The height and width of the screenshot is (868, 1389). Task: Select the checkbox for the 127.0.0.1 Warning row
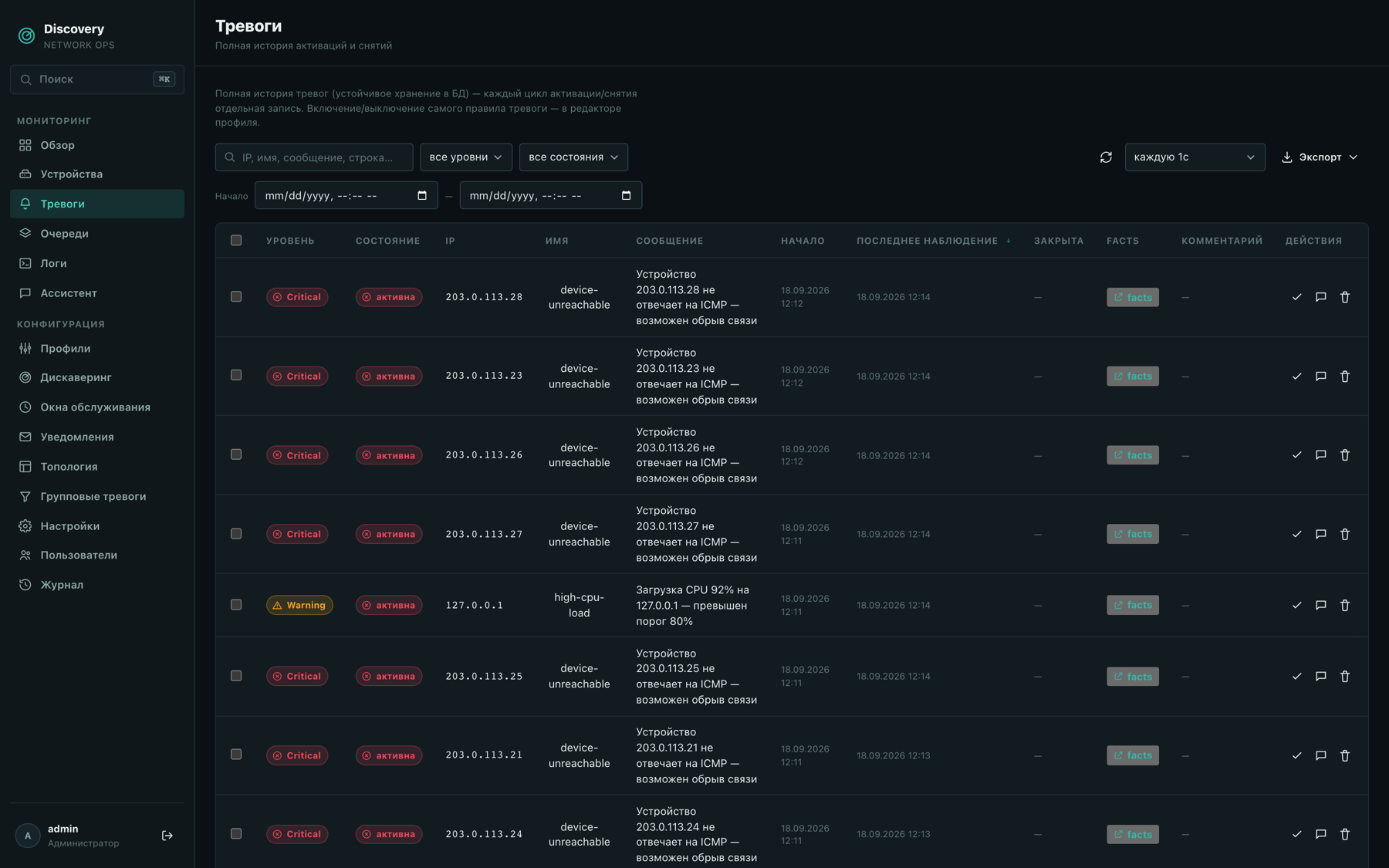click(236, 605)
